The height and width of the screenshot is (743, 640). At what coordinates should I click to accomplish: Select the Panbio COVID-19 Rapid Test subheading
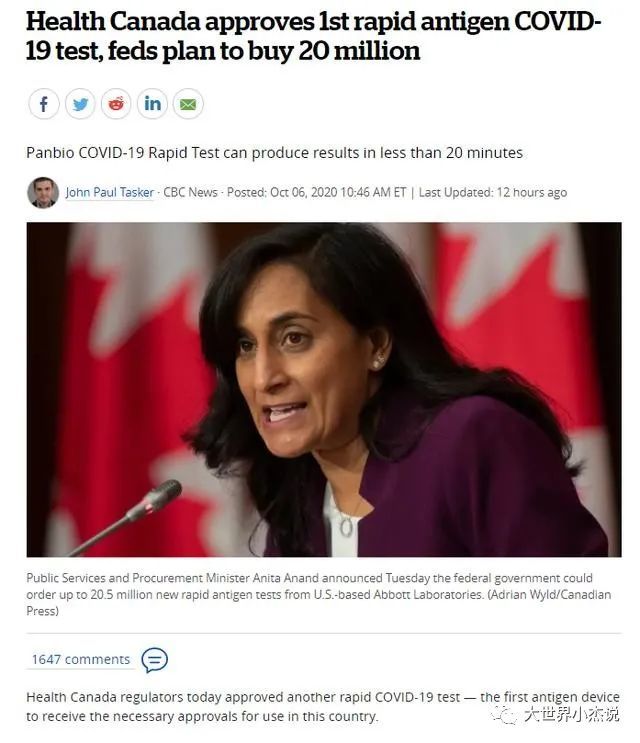pos(274,153)
